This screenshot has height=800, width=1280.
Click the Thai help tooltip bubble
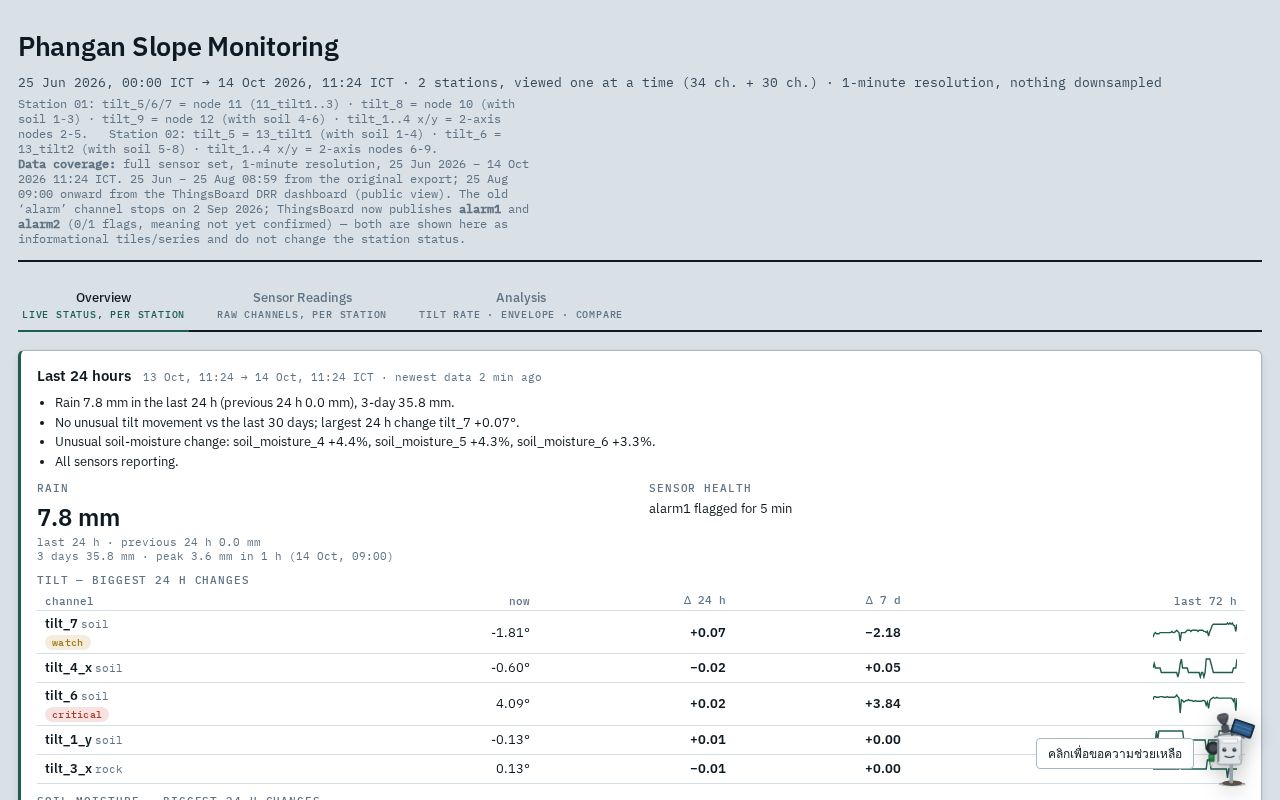[x=1115, y=754]
